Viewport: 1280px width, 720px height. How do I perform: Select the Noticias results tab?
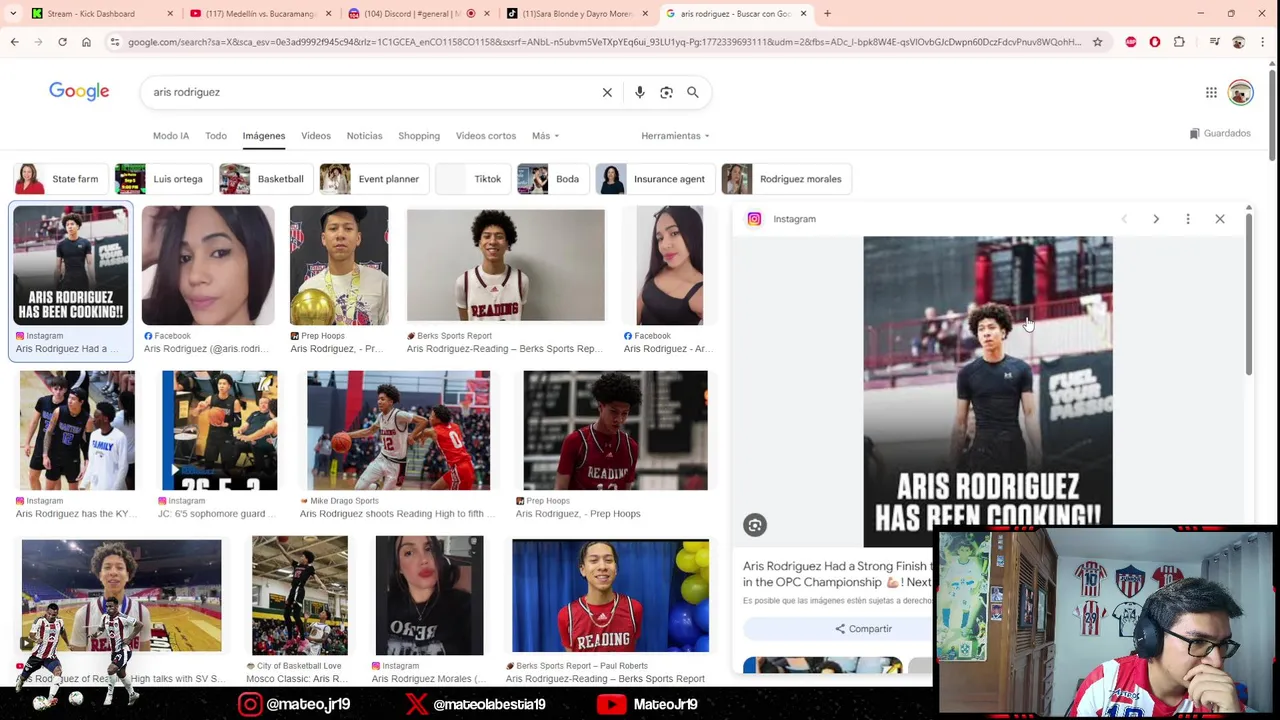364,136
